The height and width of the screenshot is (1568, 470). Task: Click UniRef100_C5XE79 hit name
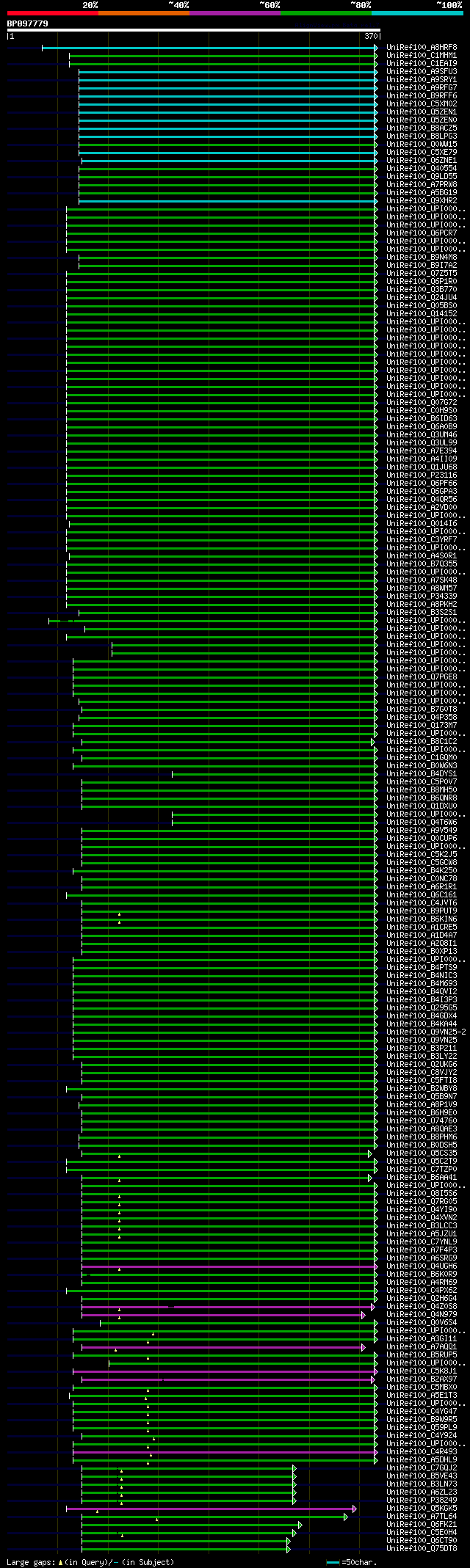(x=422, y=153)
